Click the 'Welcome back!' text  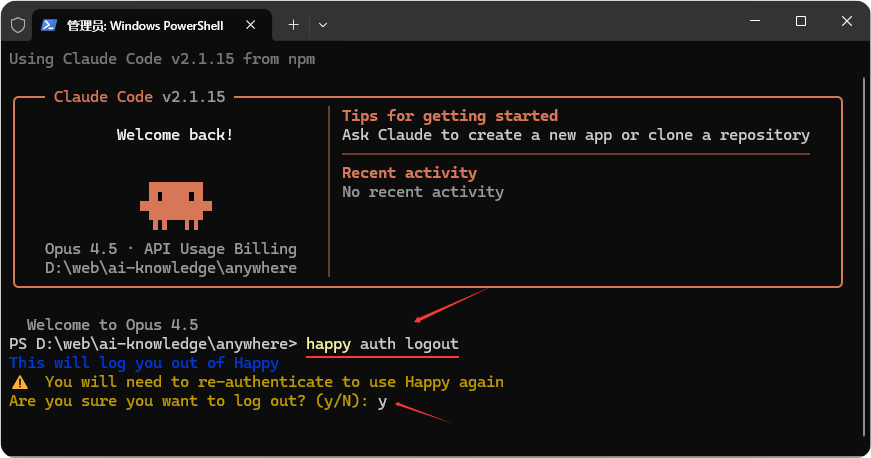pos(174,135)
